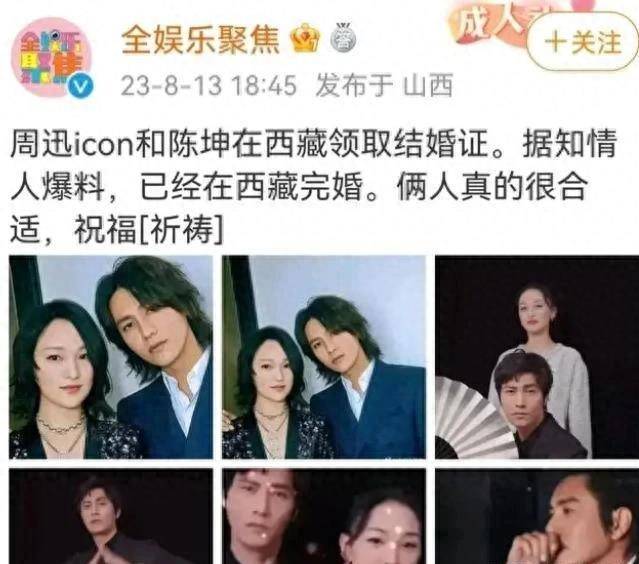Tap the silver medal badge icon

[343, 37]
